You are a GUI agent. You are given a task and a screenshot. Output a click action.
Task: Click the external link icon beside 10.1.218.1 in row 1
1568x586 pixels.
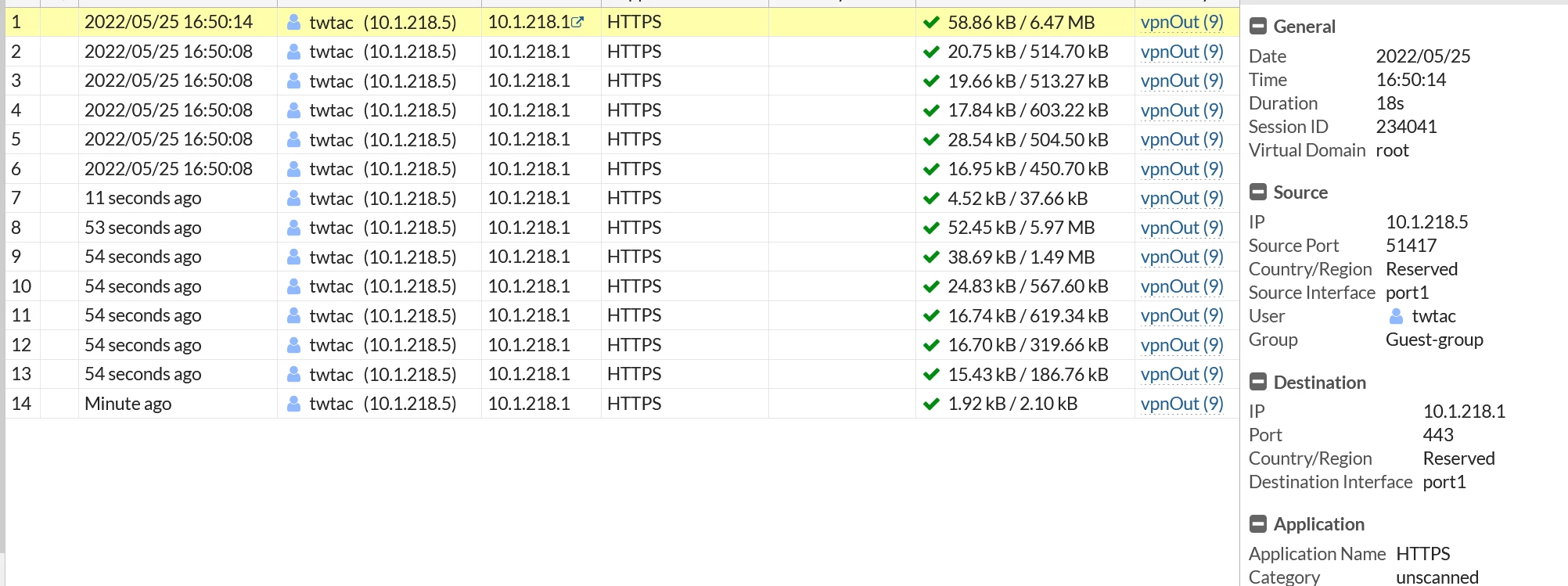click(577, 22)
